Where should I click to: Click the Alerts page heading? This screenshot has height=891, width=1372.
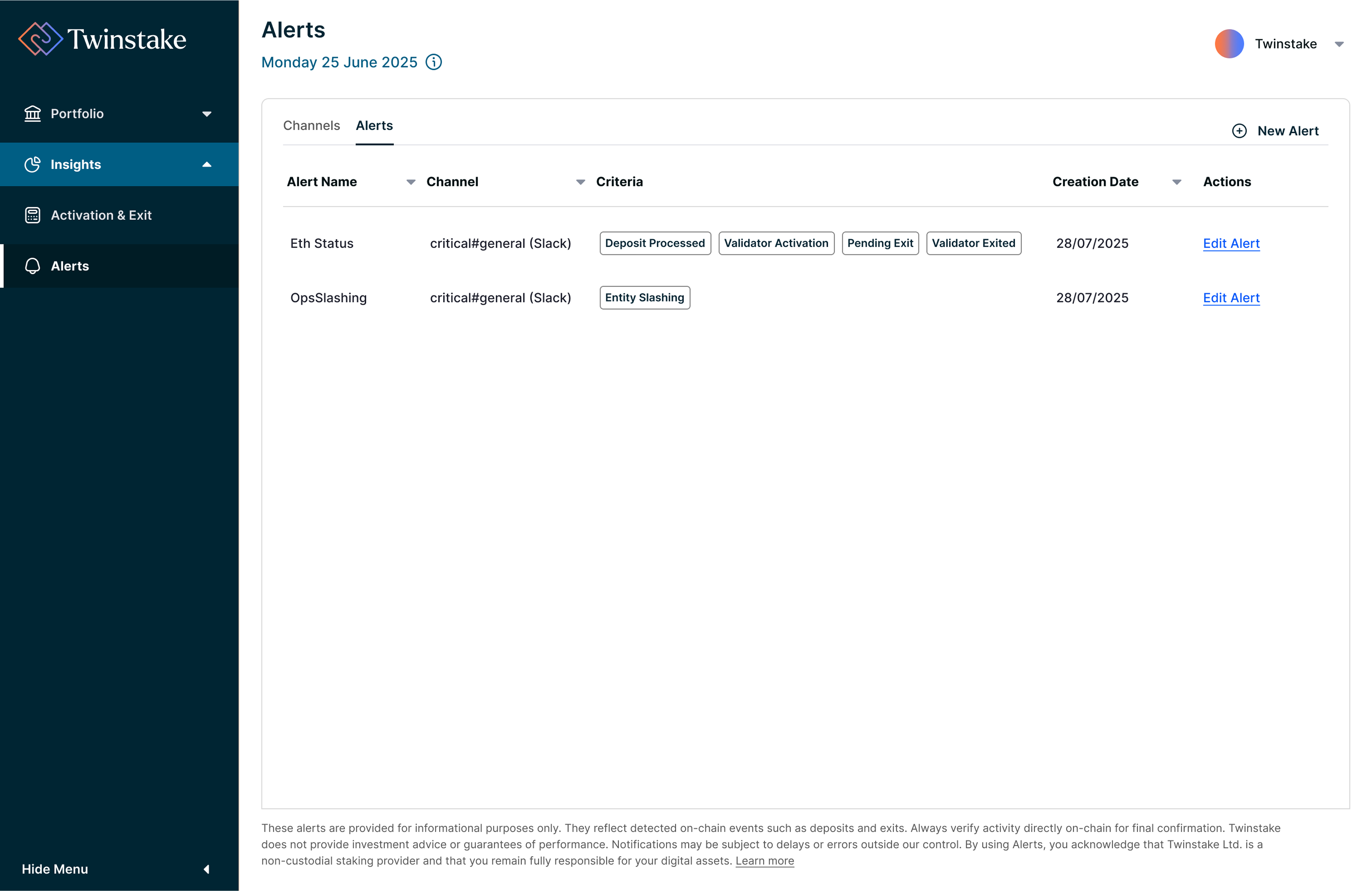click(293, 30)
